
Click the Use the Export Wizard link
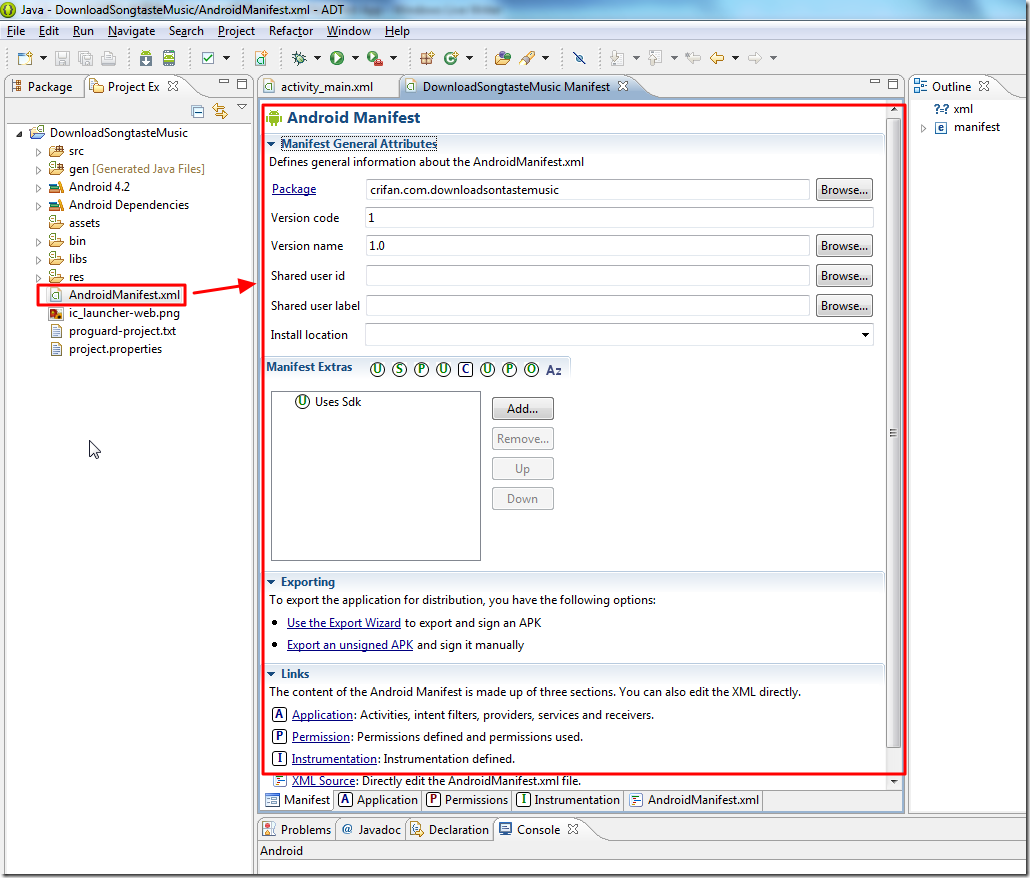pyautogui.click(x=344, y=623)
